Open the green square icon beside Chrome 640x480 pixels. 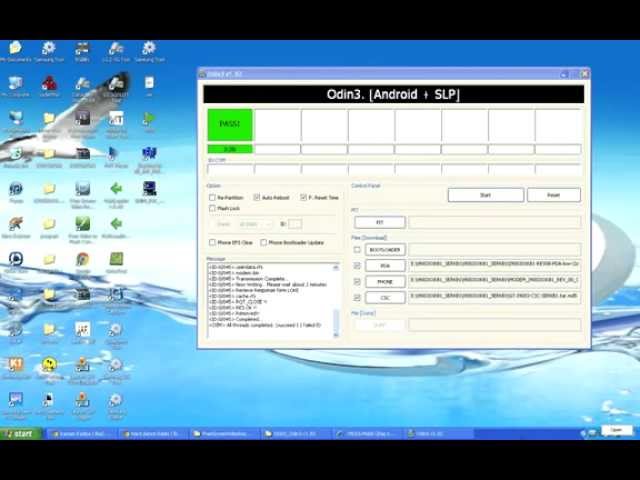(116, 259)
